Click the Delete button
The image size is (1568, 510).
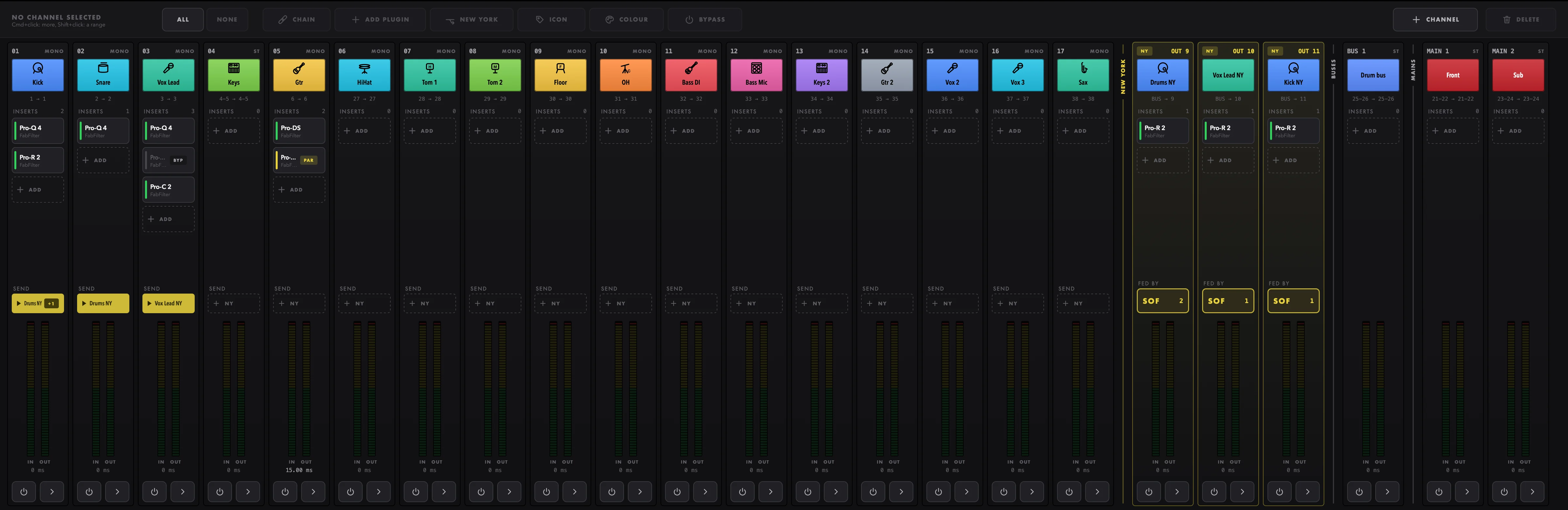click(x=1521, y=20)
